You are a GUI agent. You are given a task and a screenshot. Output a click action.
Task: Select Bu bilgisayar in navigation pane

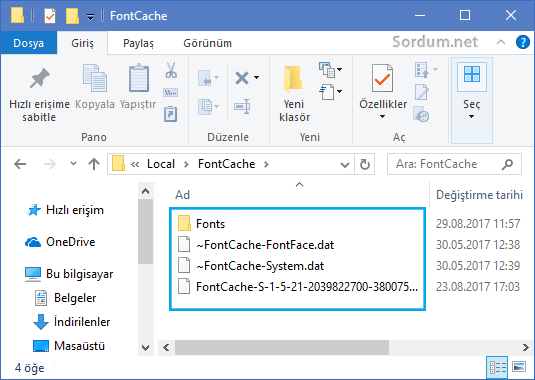pos(79,274)
